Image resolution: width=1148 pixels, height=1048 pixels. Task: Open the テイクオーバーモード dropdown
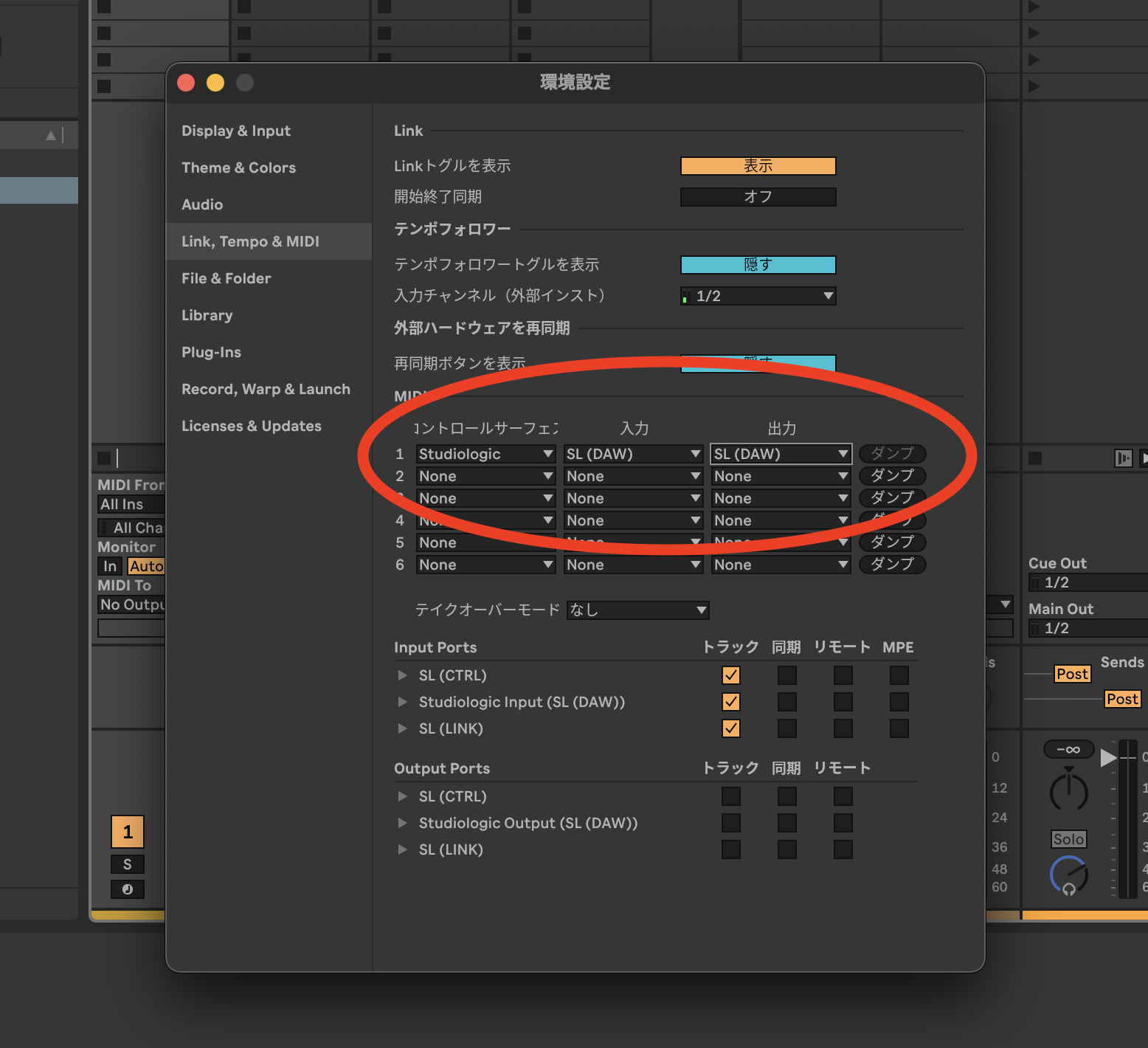tap(637, 610)
